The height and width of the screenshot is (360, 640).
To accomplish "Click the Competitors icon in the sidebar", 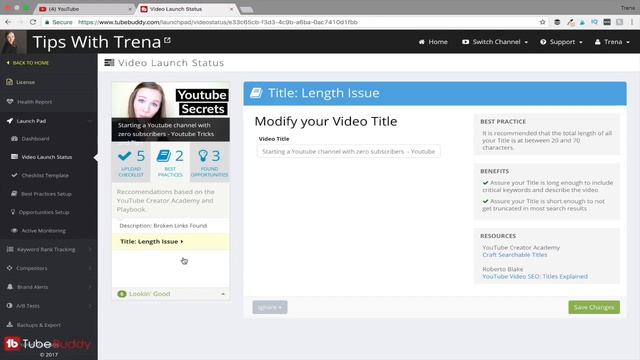I will click(9, 268).
